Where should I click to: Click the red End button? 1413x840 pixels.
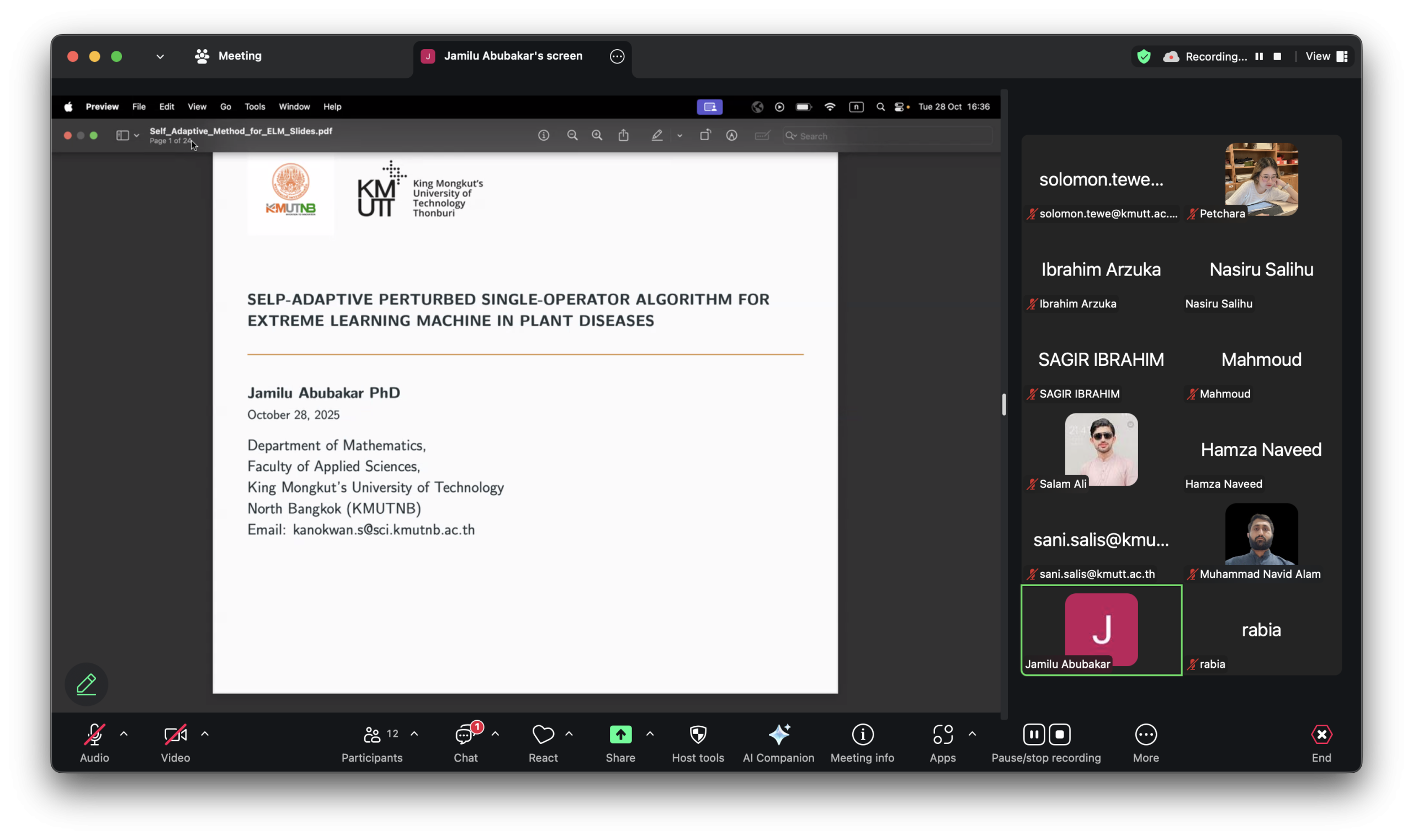point(1321,735)
